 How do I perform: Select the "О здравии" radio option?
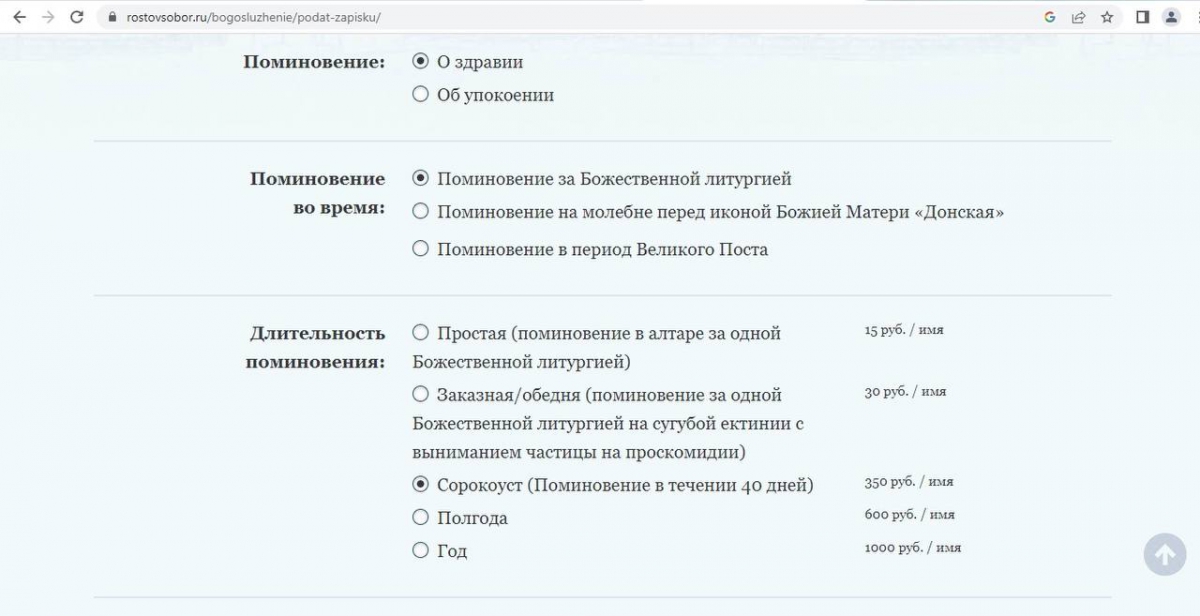coord(421,61)
